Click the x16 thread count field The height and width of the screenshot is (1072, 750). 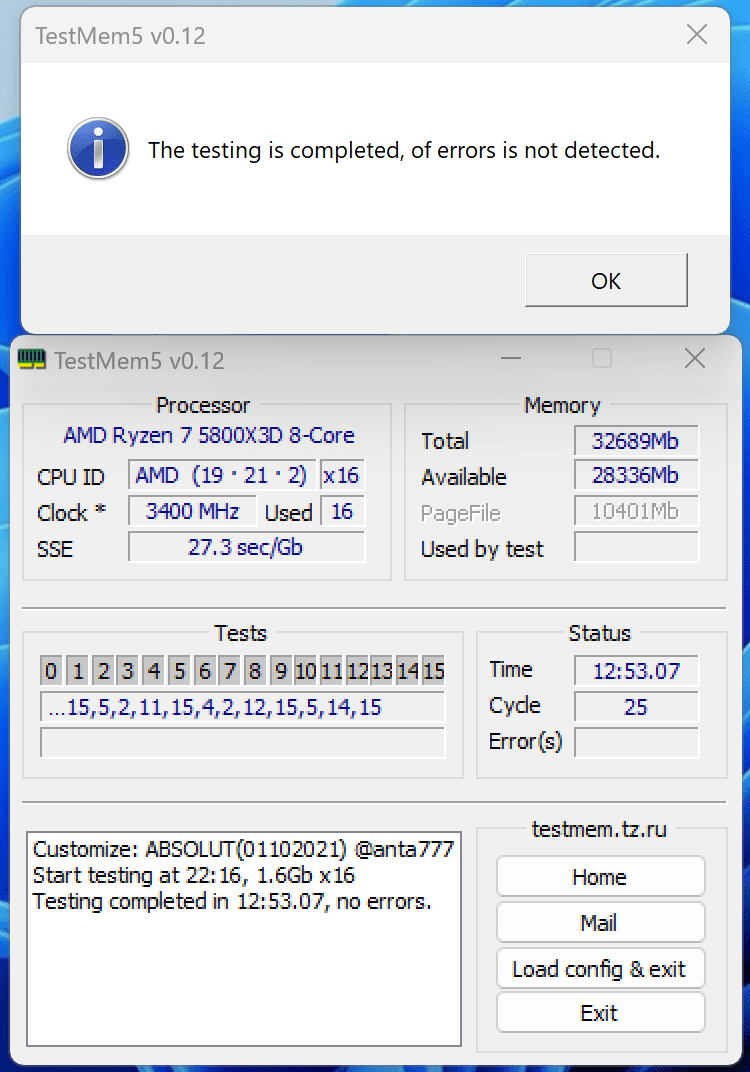coord(342,475)
